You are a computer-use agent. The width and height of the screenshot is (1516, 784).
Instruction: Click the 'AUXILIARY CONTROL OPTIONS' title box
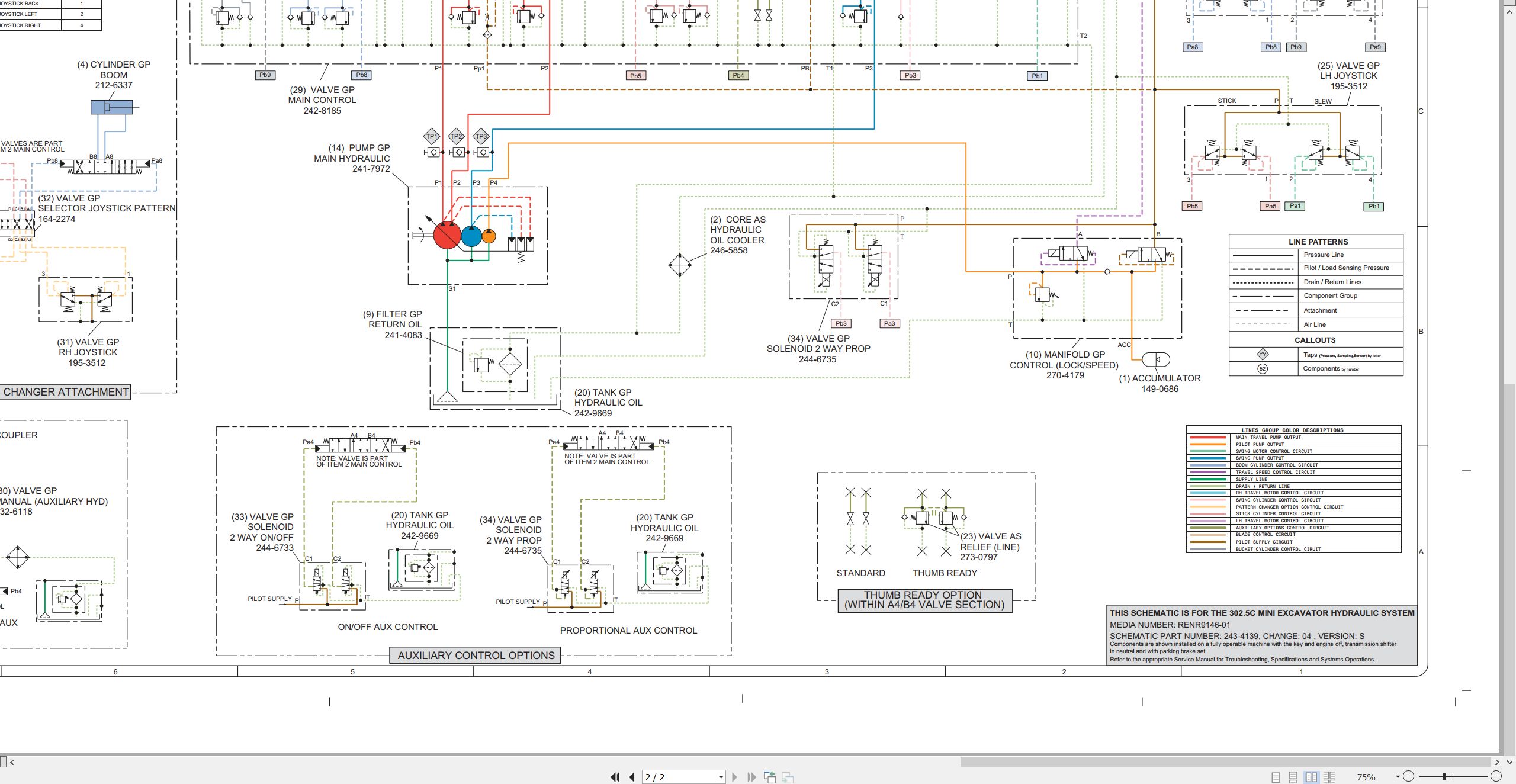[476, 656]
